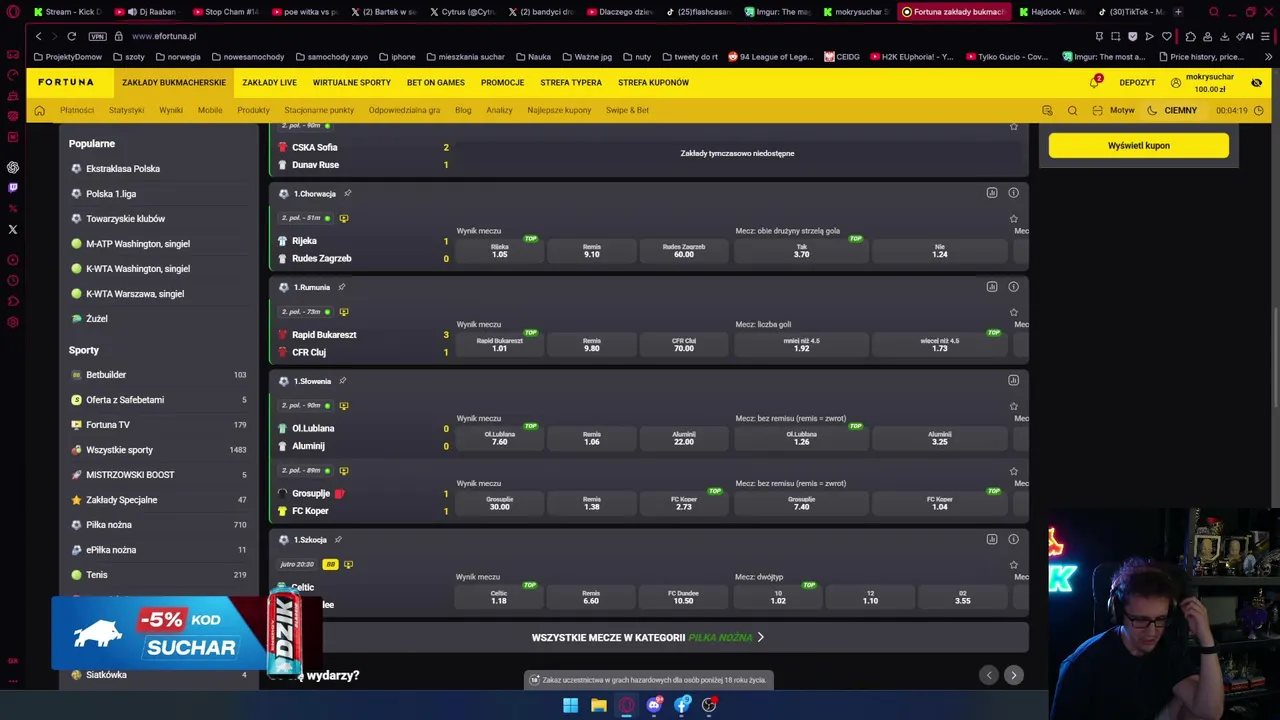Click the home icon in Fortuna submenu
This screenshot has width=1280, height=720.
[x=39, y=110]
